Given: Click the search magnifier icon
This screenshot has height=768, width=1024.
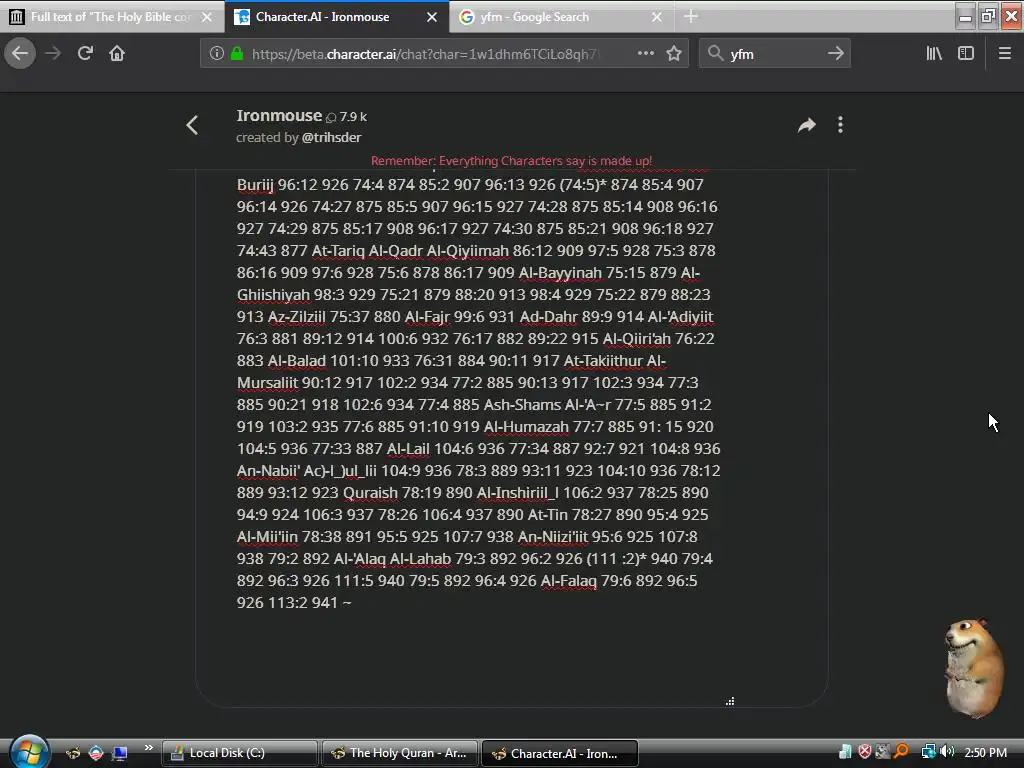Looking at the screenshot, I should pyautogui.click(x=716, y=54).
